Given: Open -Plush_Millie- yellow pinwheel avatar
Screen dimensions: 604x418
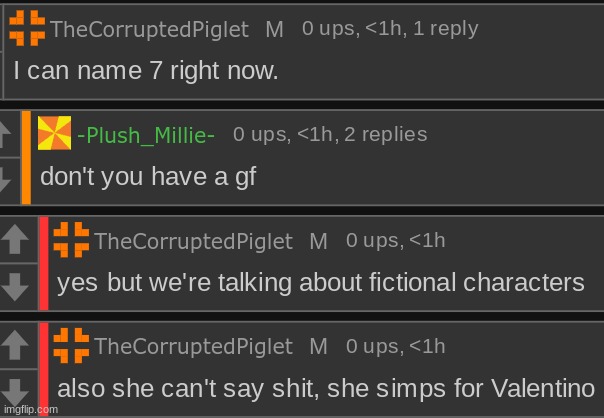Looking at the screenshot, I should 54,133.
